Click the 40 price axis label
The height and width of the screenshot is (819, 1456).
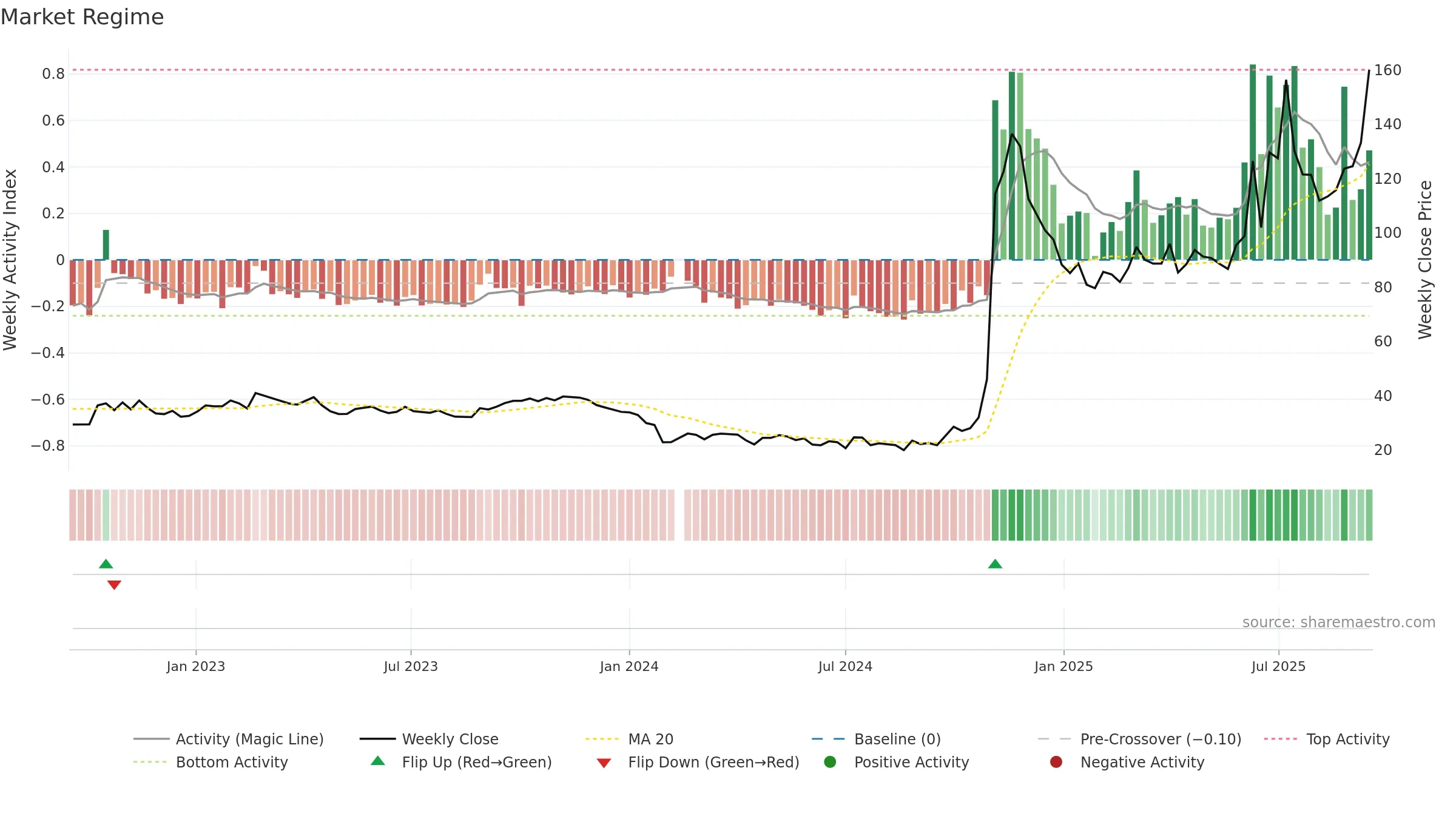(x=1383, y=396)
